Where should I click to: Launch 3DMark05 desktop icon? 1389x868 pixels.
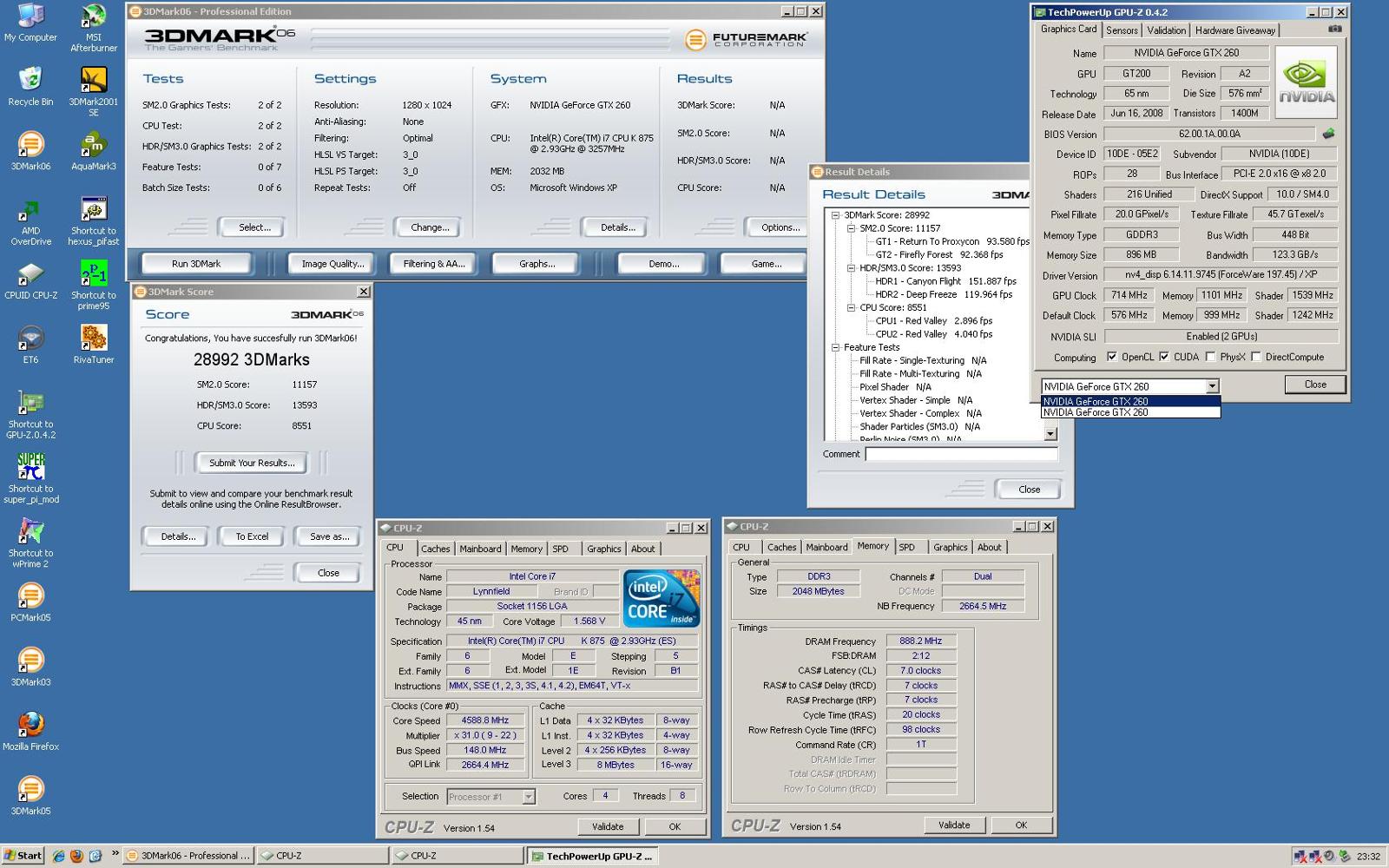pos(30,795)
